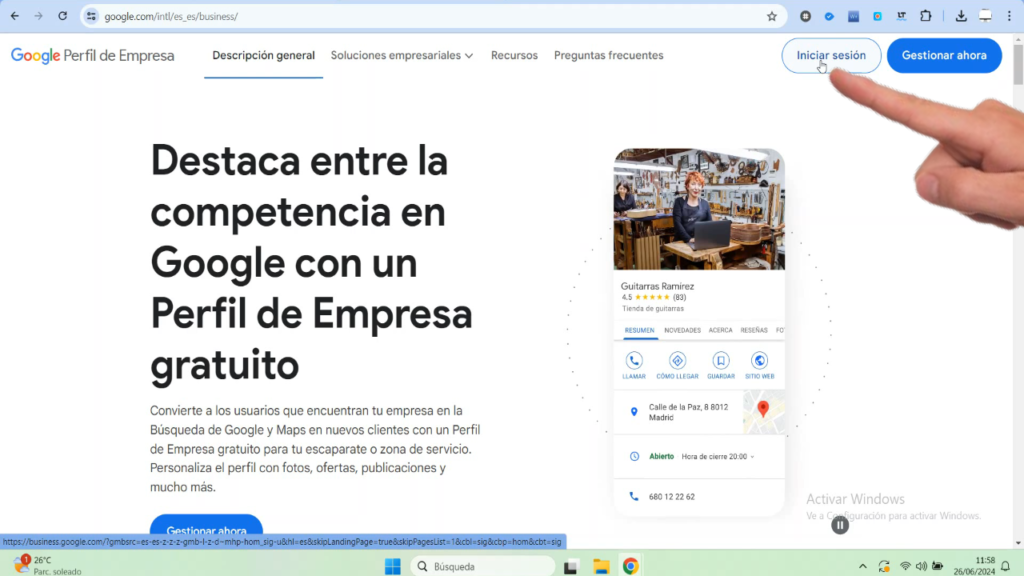This screenshot has height=576, width=1024.
Task: Expand the Soluciones empresariales dropdown
Action: [x=401, y=56]
